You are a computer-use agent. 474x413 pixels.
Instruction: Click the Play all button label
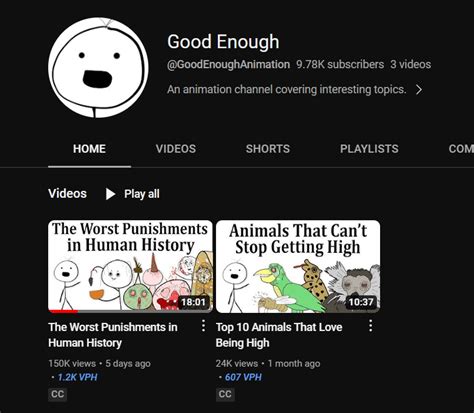[x=142, y=194]
